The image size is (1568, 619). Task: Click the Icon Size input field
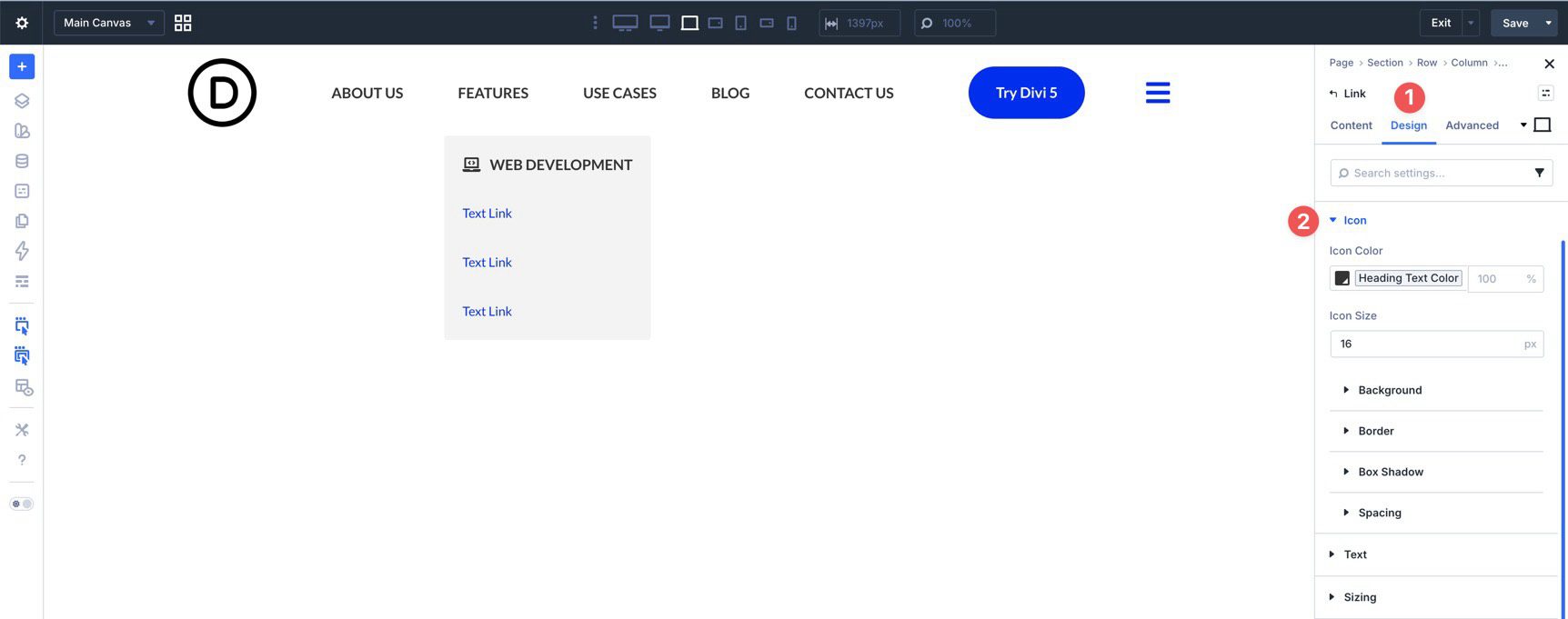(1436, 344)
